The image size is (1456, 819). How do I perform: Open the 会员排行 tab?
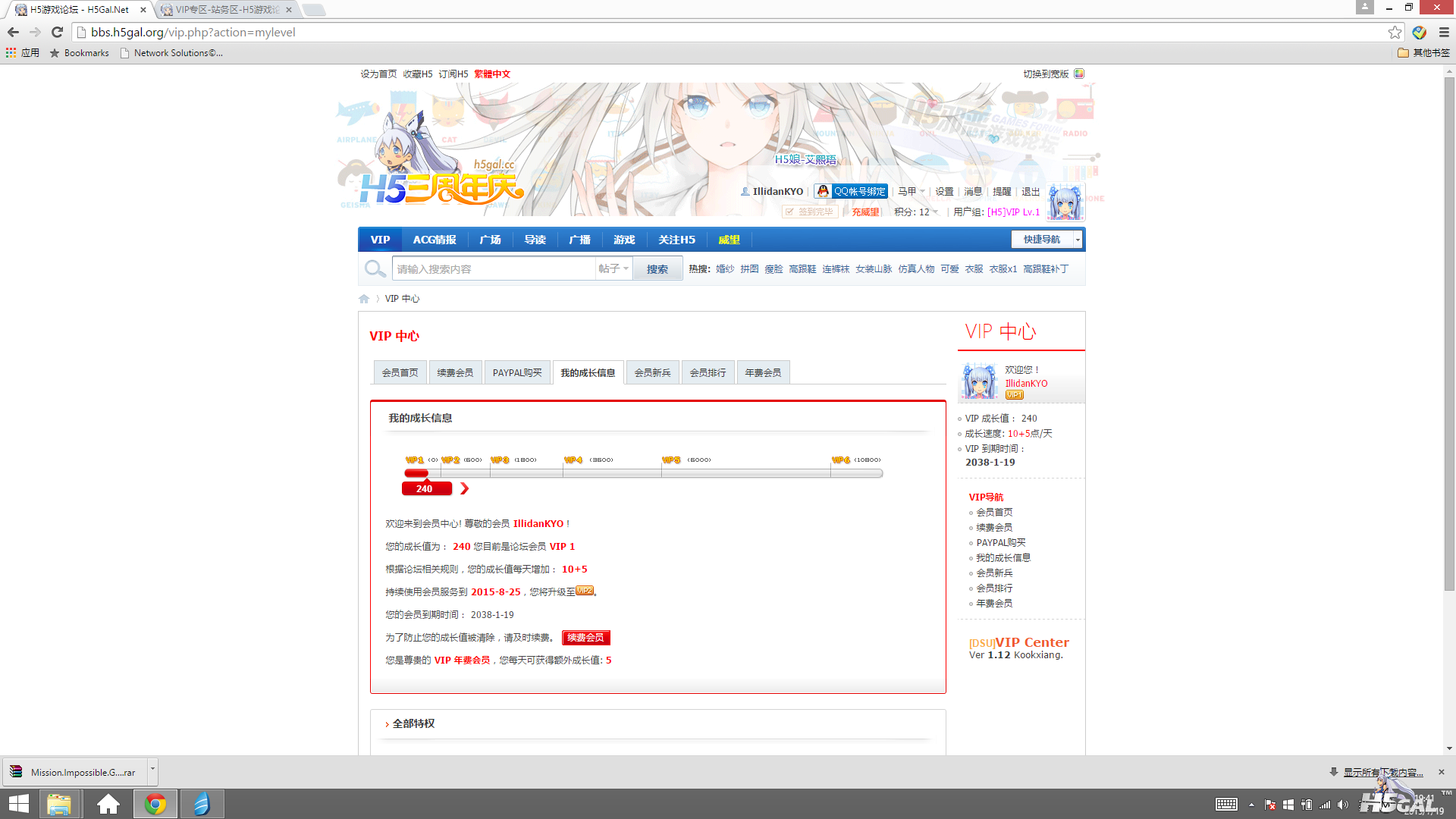(x=708, y=372)
